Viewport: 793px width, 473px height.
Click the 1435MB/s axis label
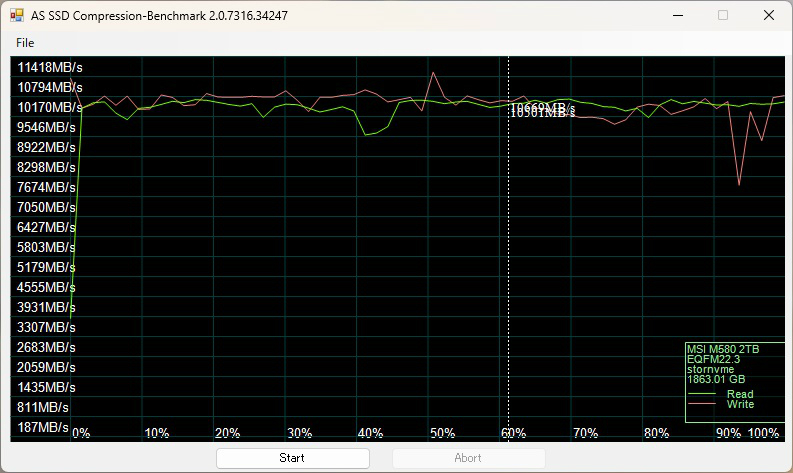pos(46,388)
